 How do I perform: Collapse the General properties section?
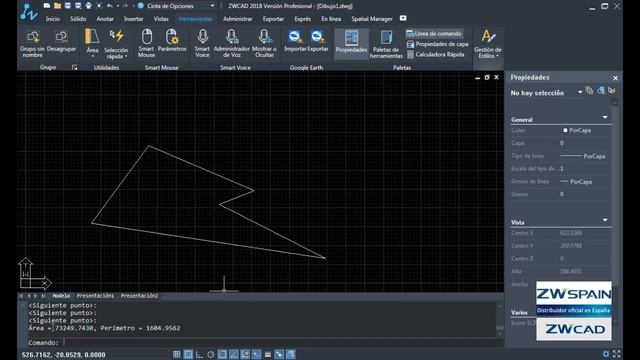pyautogui.click(x=604, y=118)
